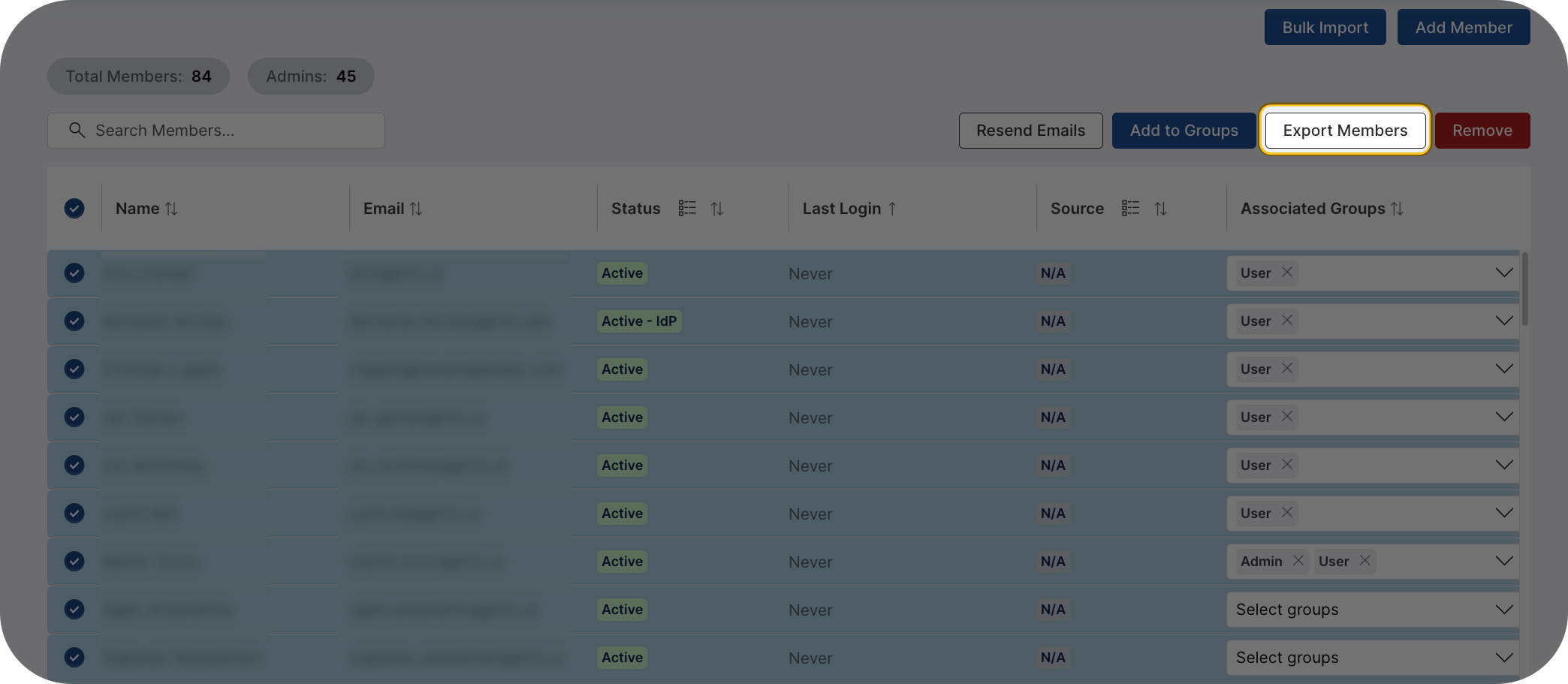Sort by the Last Login arrow

[x=891, y=208]
